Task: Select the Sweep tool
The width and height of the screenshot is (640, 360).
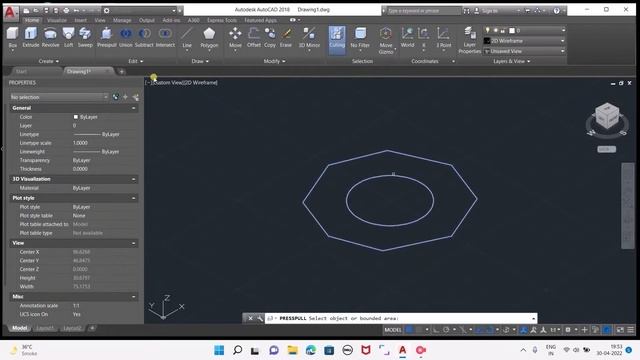Action: pos(85,37)
